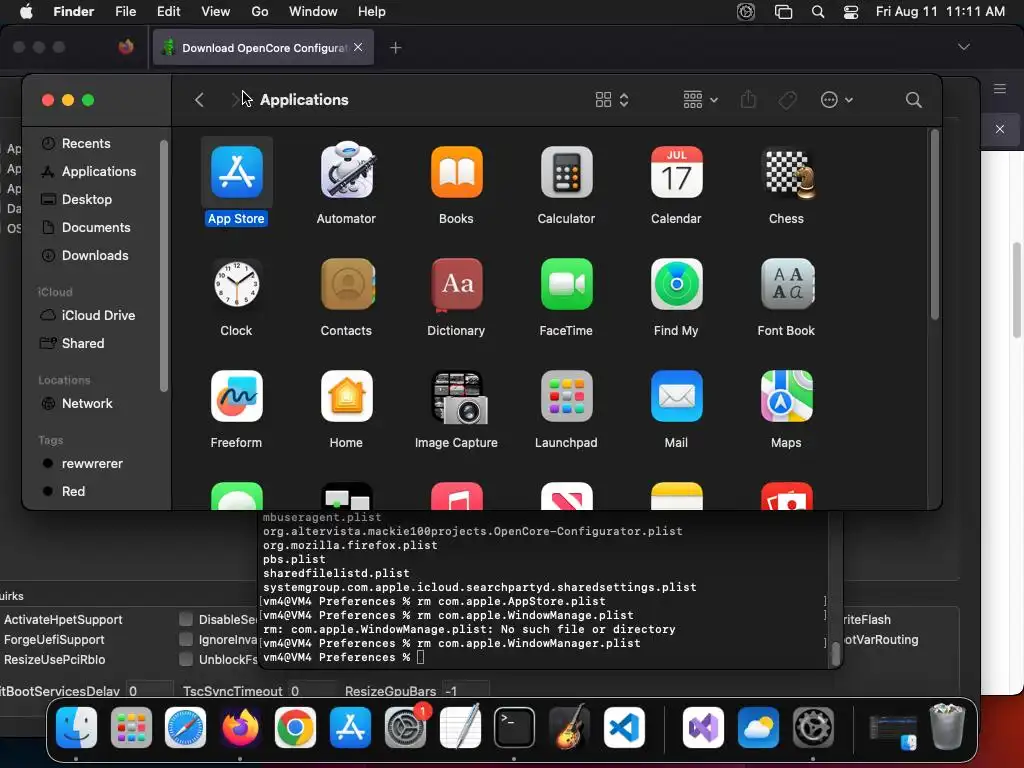The width and height of the screenshot is (1024, 768).
Task: Click the Finder search magnifier icon
Action: coord(914,100)
